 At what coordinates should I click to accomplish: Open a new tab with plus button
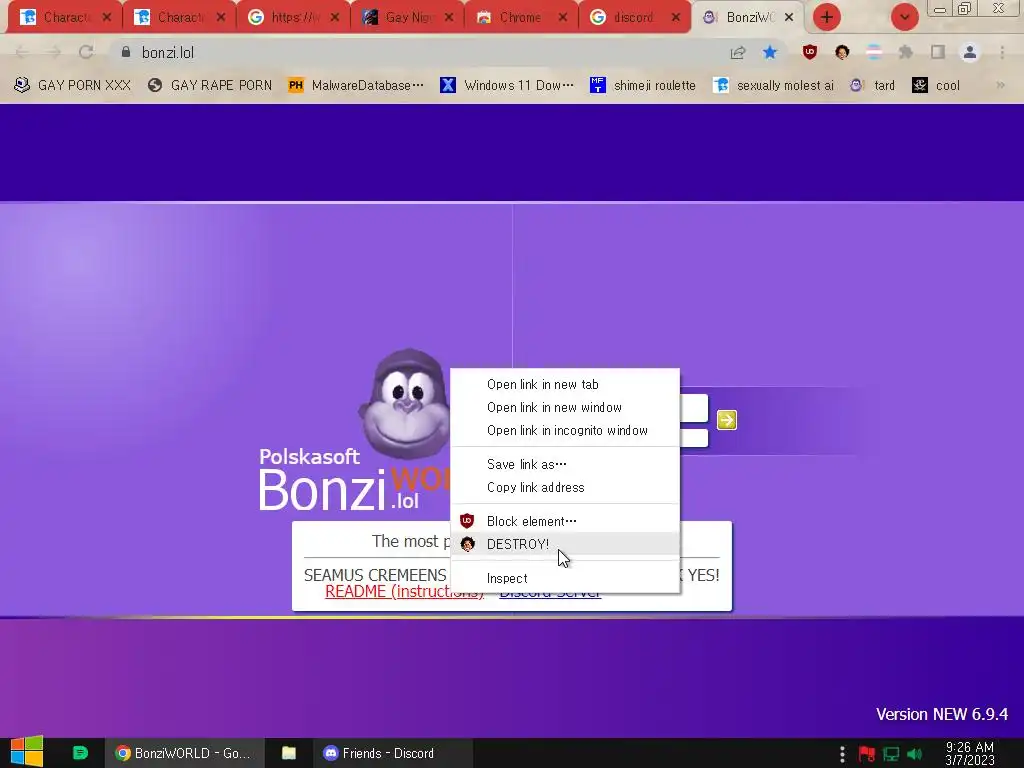click(x=827, y=17)
